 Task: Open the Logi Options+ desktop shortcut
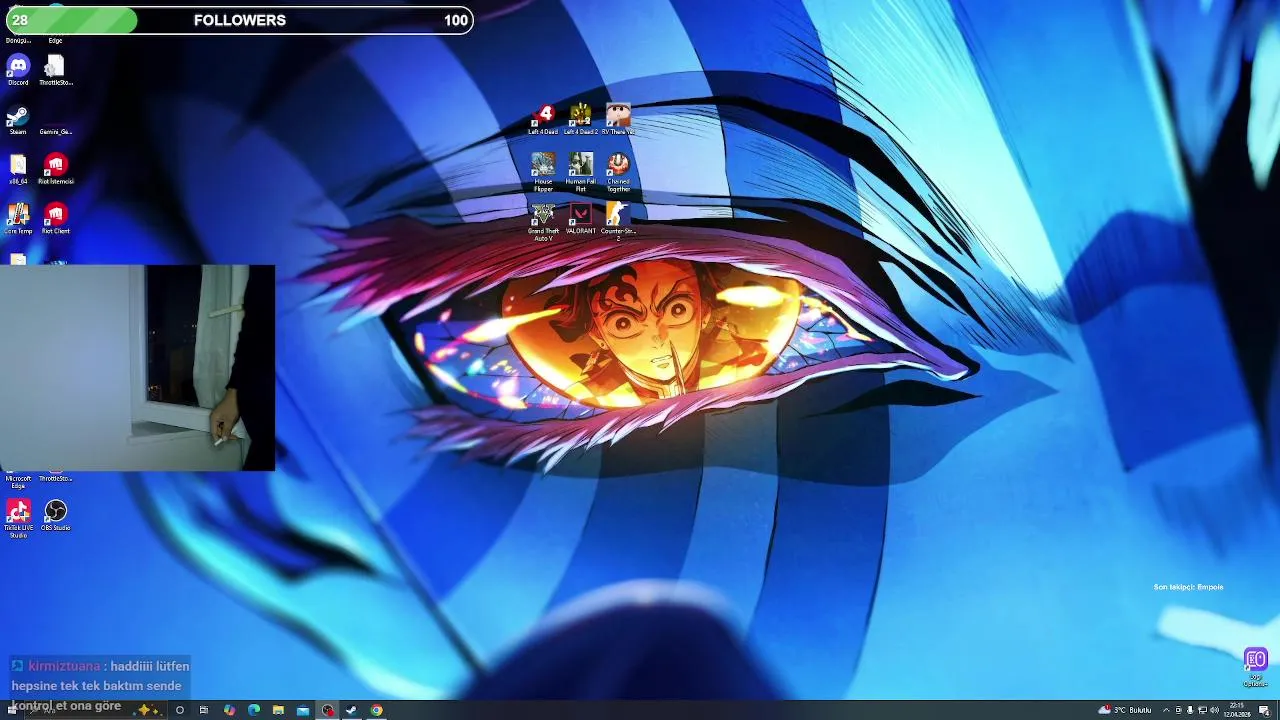coord(1256,668)
